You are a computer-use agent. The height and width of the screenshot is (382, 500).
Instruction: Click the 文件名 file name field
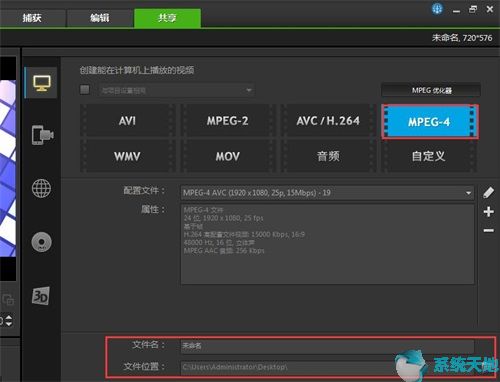tap(327, 346)
